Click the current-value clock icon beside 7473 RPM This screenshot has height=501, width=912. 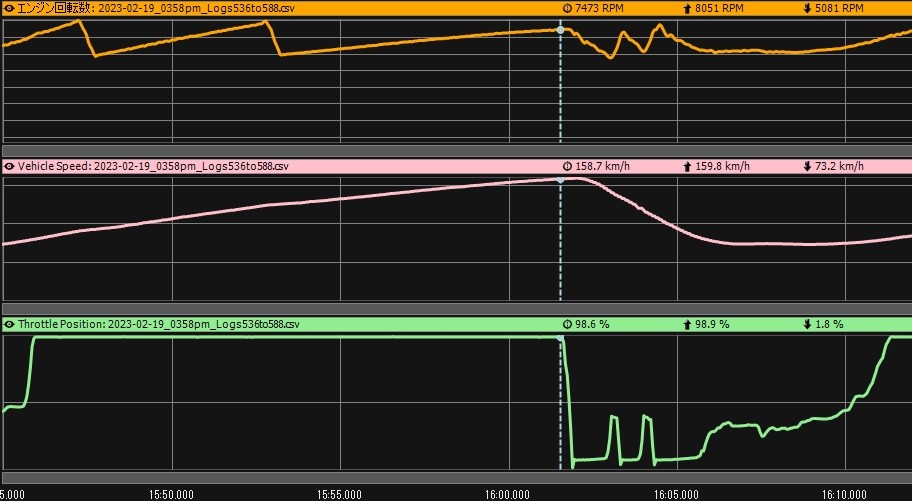[x=568, y=8]
